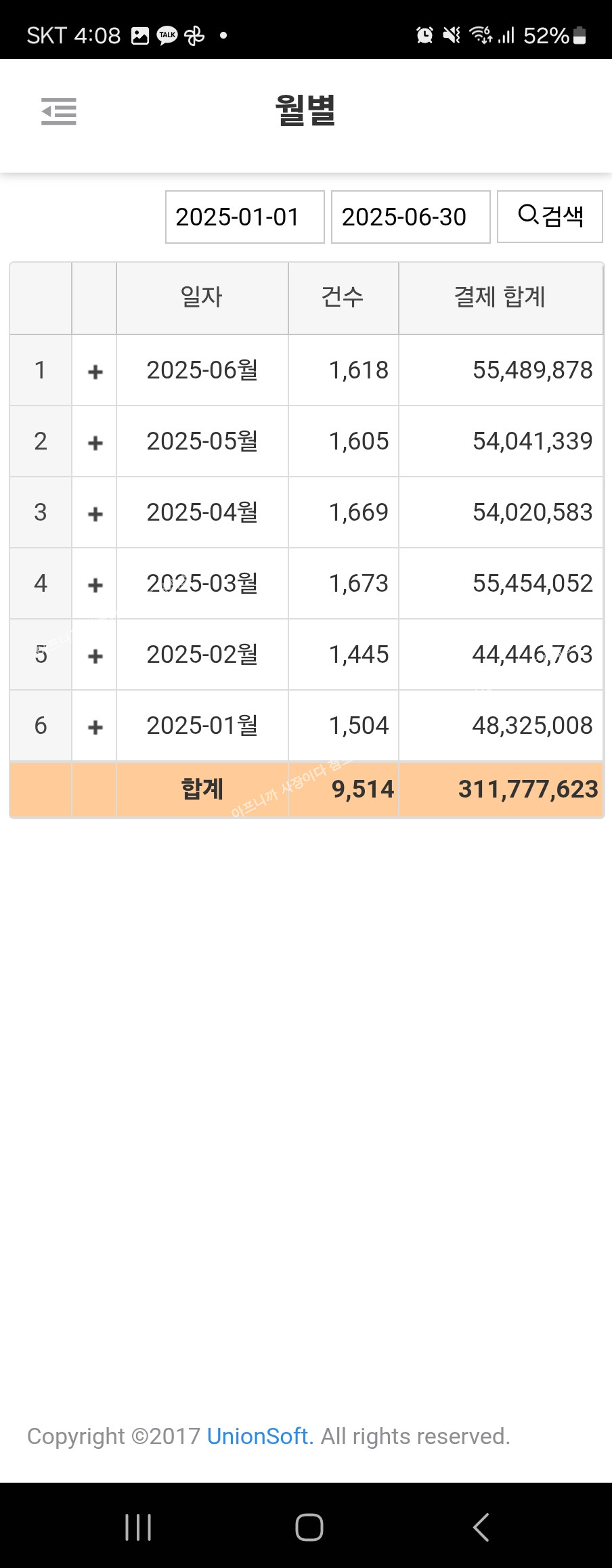Sort by the 일자 column header
This screenshot has width=612, height=1568.
coord(202,297)
